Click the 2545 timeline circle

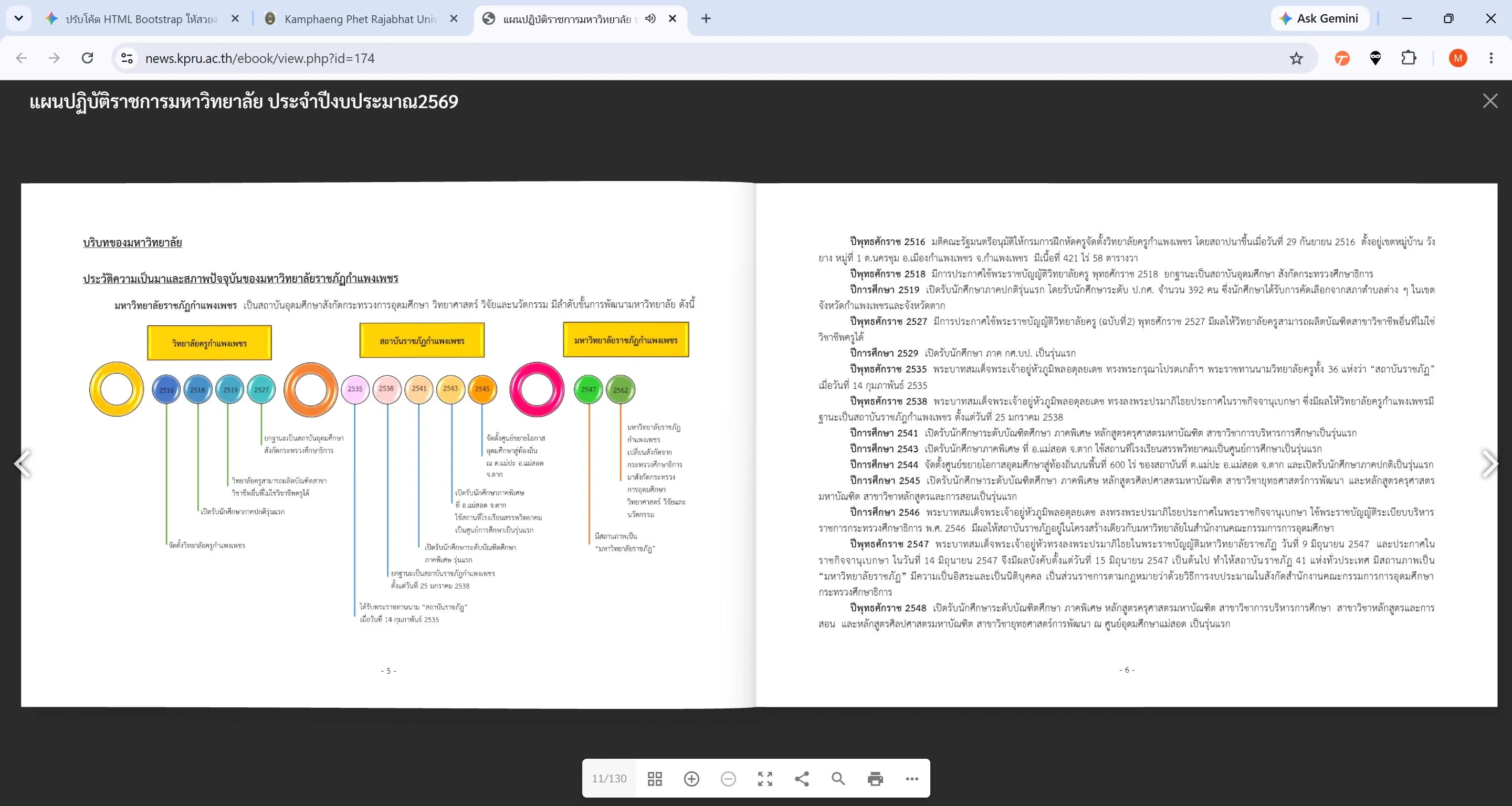pos(482,389)
